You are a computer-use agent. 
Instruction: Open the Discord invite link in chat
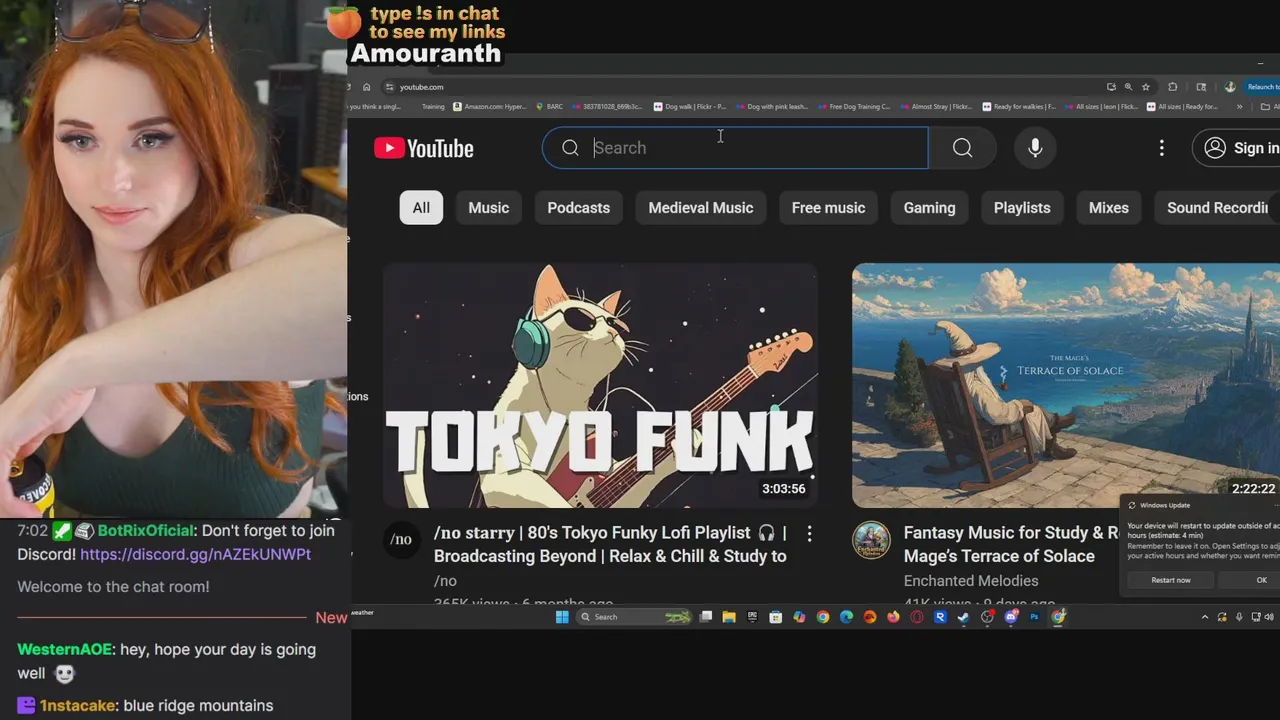pyautogui.click(x=195, y=554)
